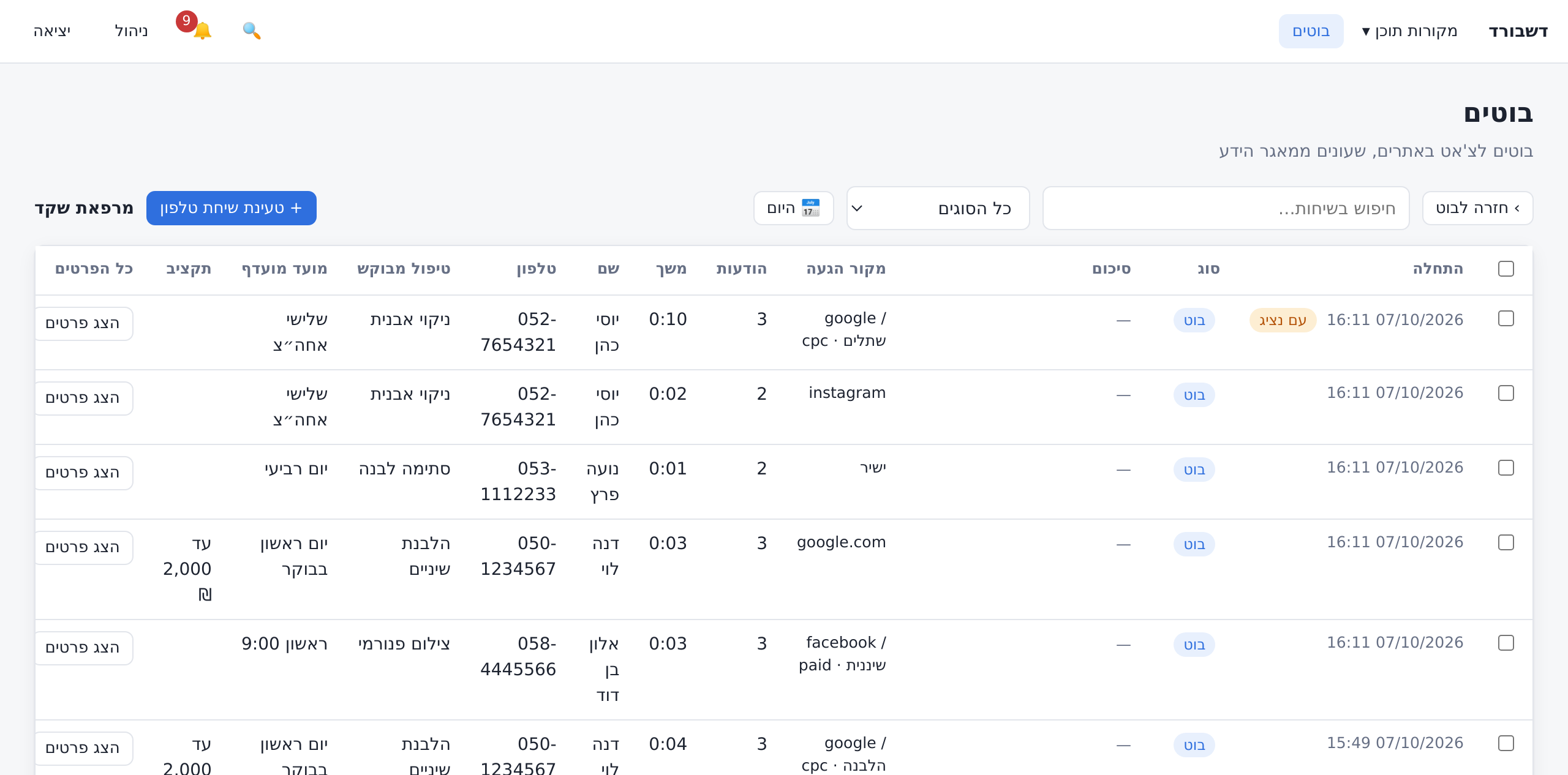Viewport: 1568px width, 775px height.
Task: Open הצג פרטים for נועה פרץ row
Action: click(83, 473)
